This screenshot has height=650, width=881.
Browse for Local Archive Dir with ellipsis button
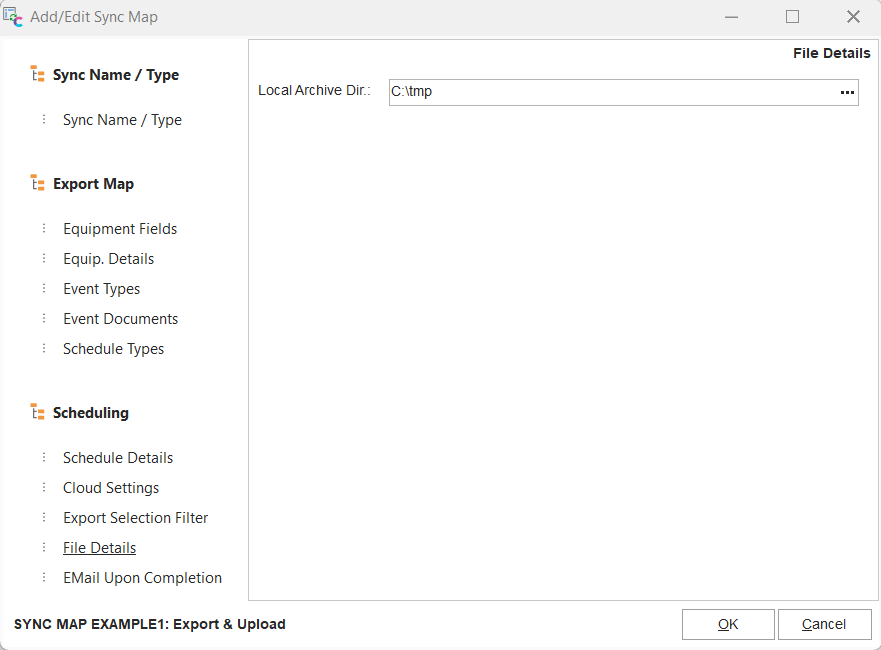[847, 92]
